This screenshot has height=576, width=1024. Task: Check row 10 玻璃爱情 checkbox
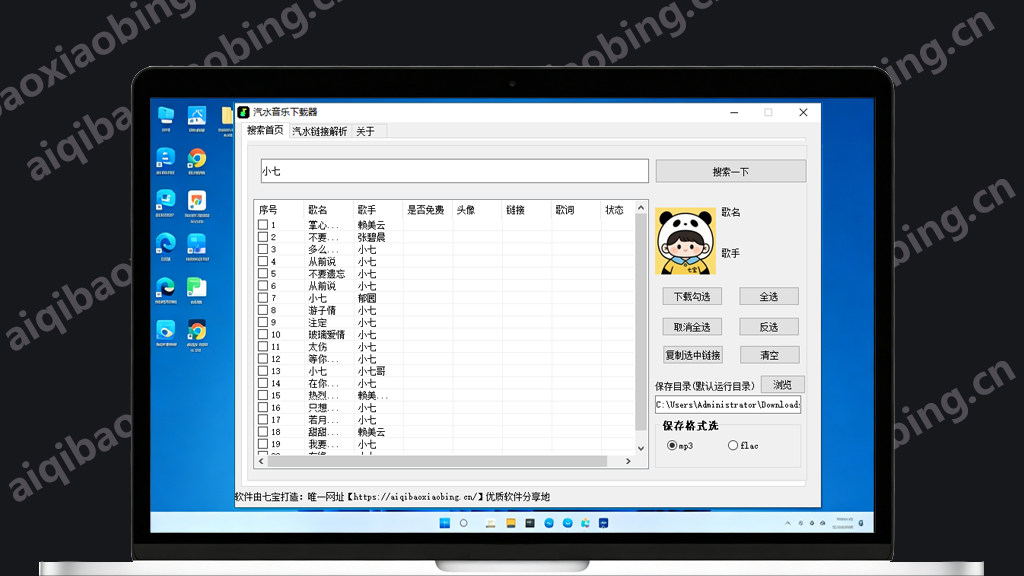coord(263,334)
